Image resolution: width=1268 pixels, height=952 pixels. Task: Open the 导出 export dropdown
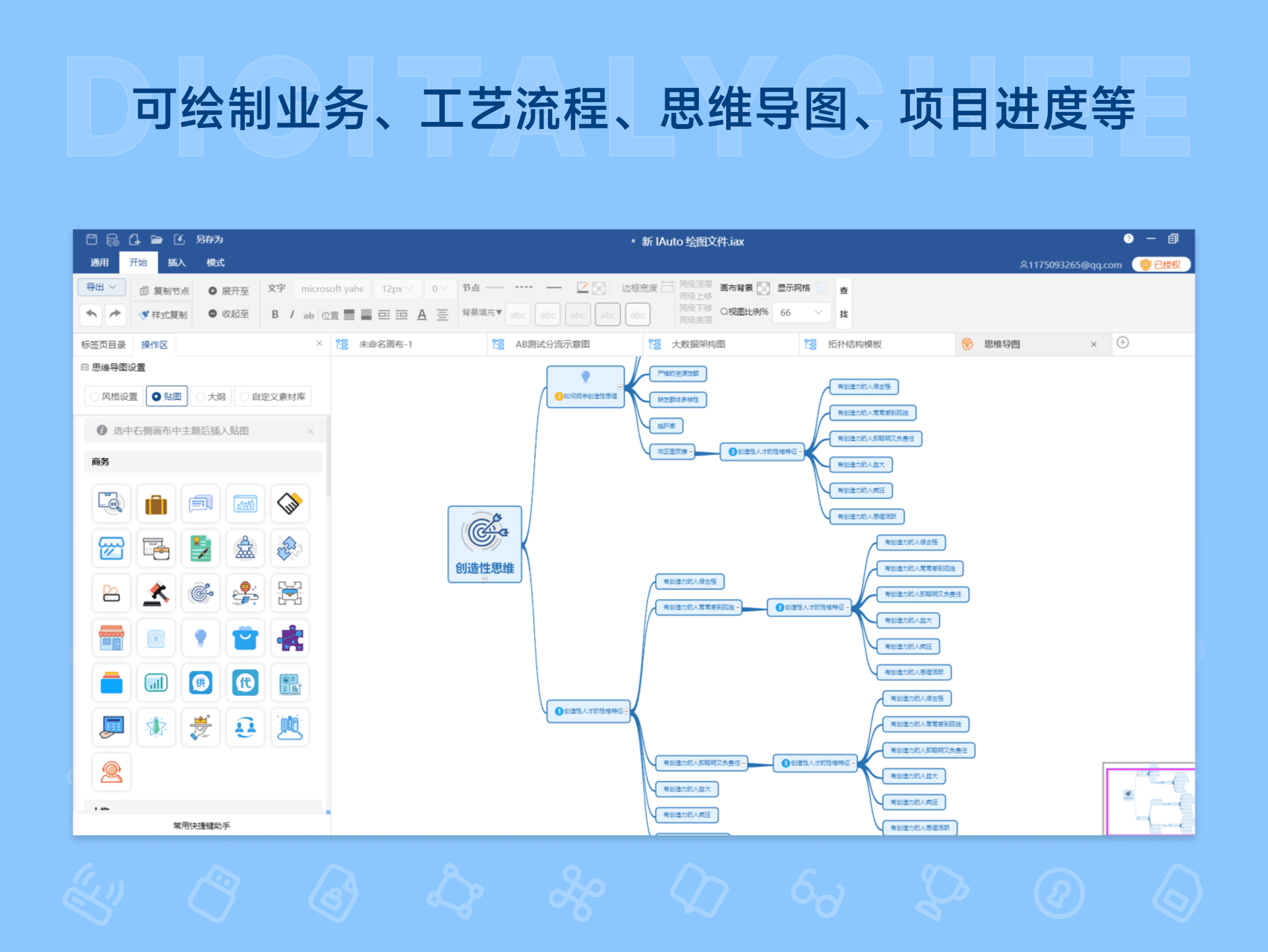pyautogui.click(x=102, y=287)
